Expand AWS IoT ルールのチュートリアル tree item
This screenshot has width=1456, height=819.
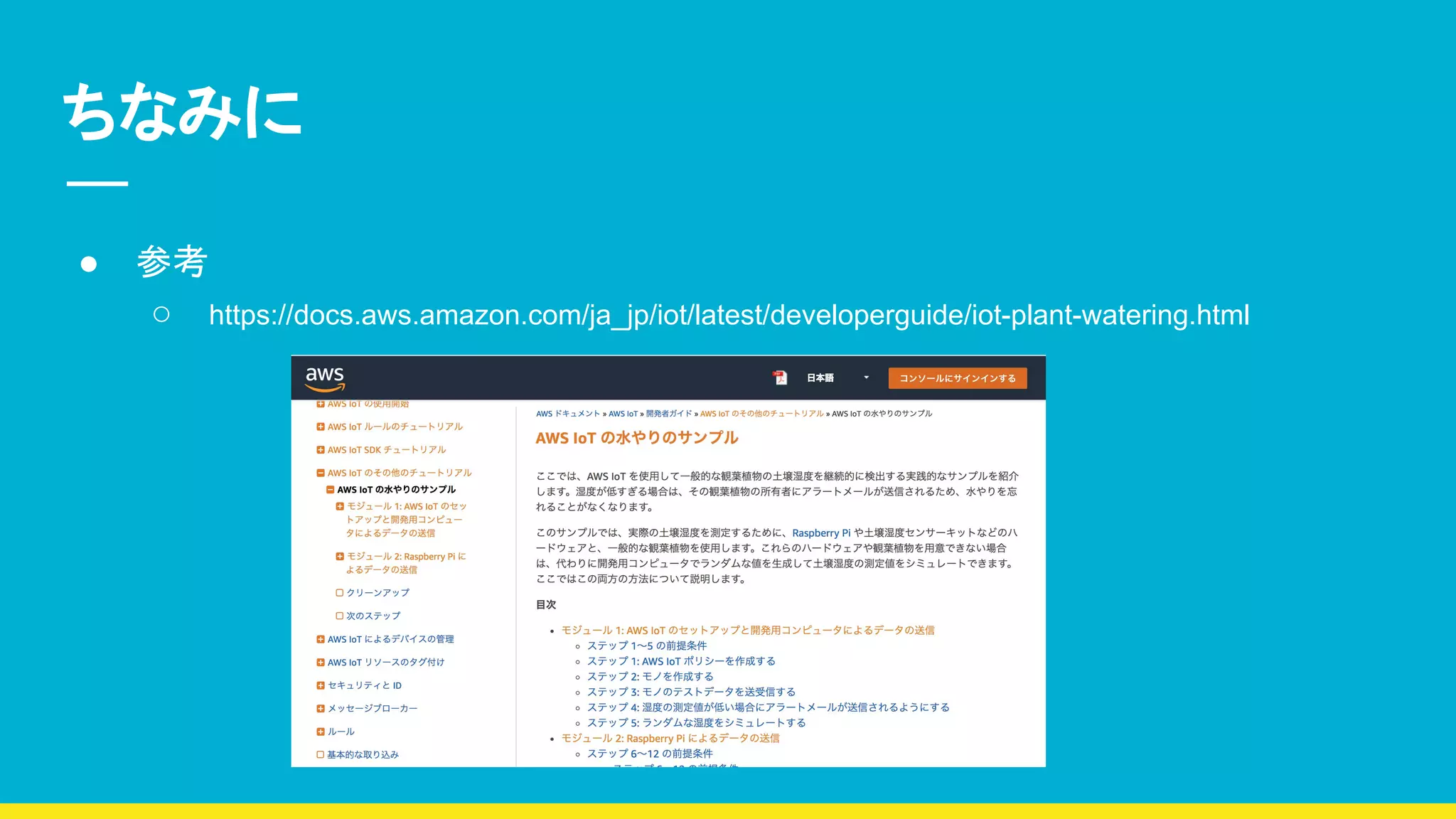(321, 427)
